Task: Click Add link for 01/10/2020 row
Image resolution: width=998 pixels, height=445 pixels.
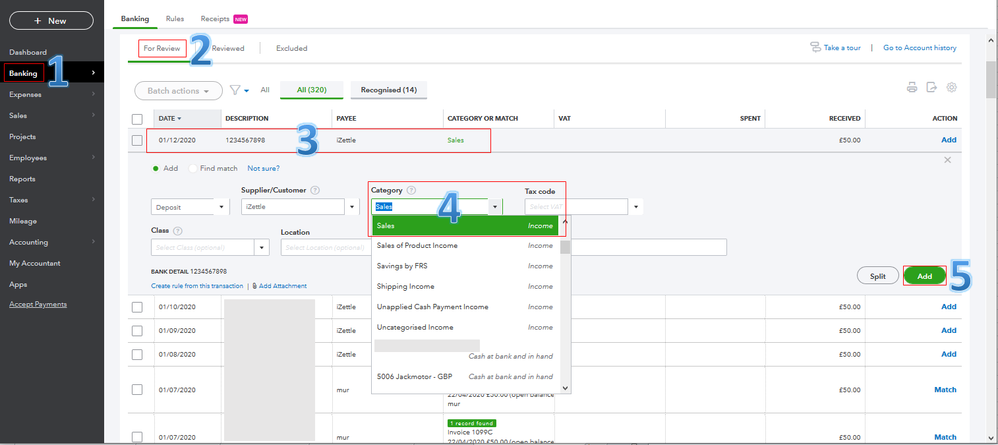Action: (948, 307)
